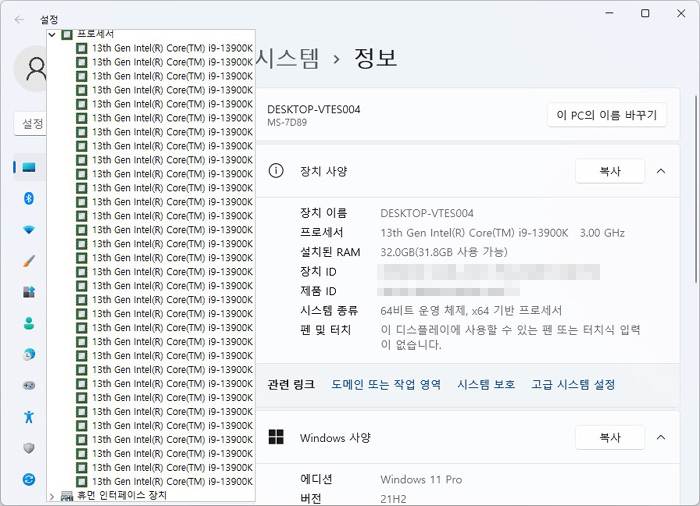Select the System monitor icon in sidebar
Image resolution: width=700 pixels, height=506 pixels.
pyautogui.click(x=29, y=167)
